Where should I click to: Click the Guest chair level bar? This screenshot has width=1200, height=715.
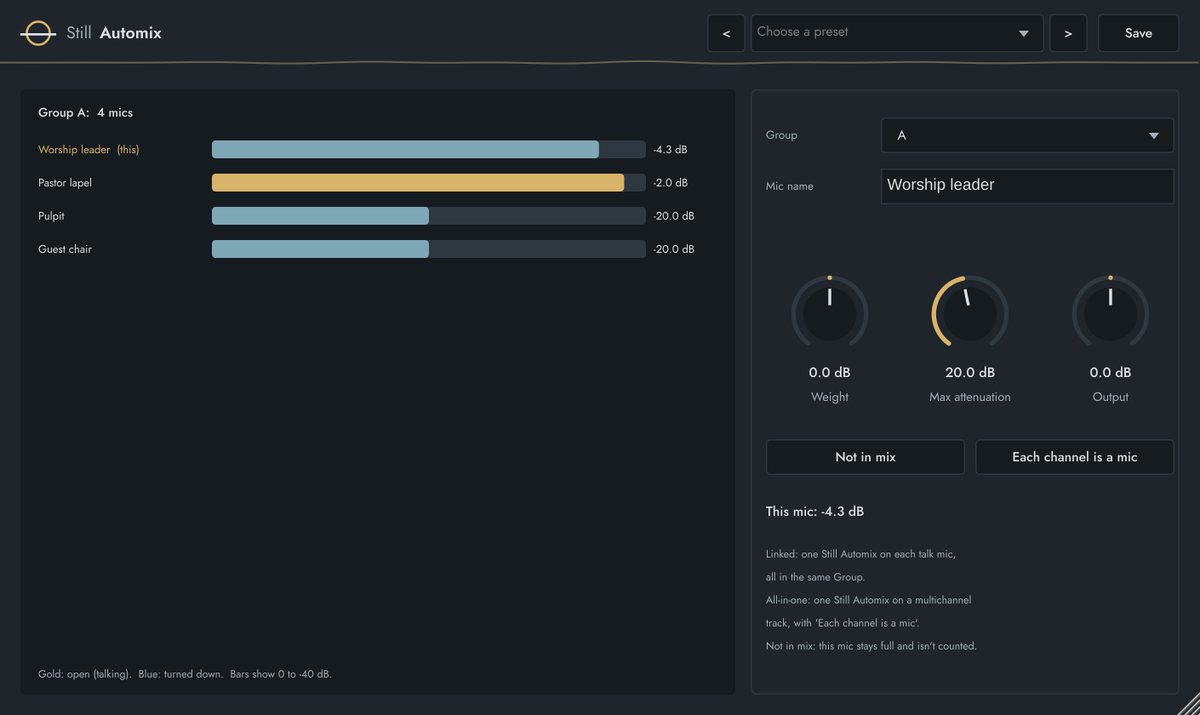(429, 249)
